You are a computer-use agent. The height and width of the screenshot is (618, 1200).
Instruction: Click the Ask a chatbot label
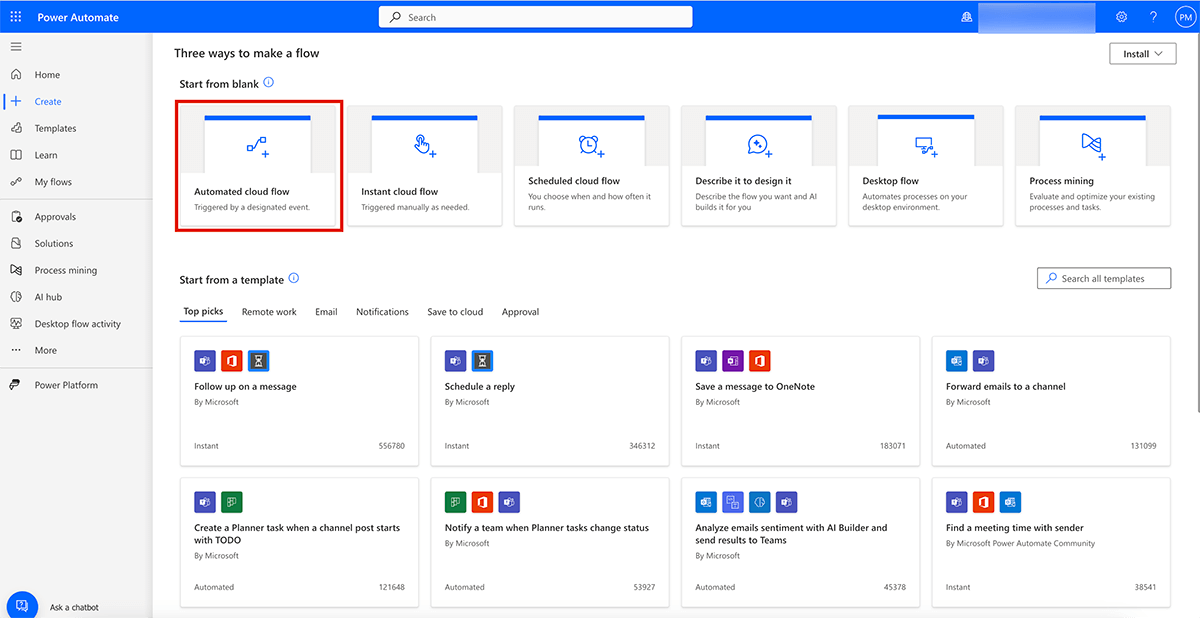[x=74, y=607]
